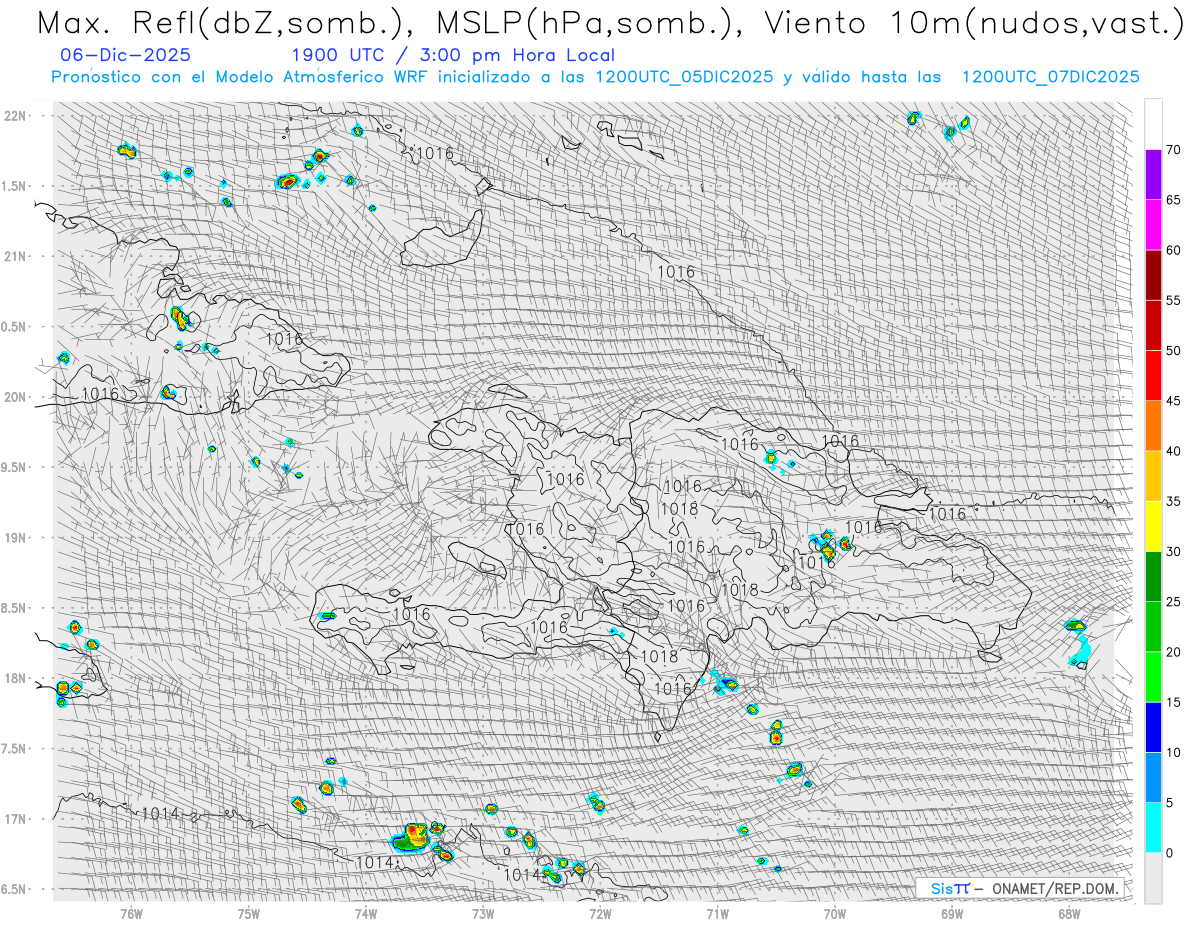Select the forecast date '06-Dic-2025'
The width and height of the screenshot is (1200, 927).
[125, 55]
